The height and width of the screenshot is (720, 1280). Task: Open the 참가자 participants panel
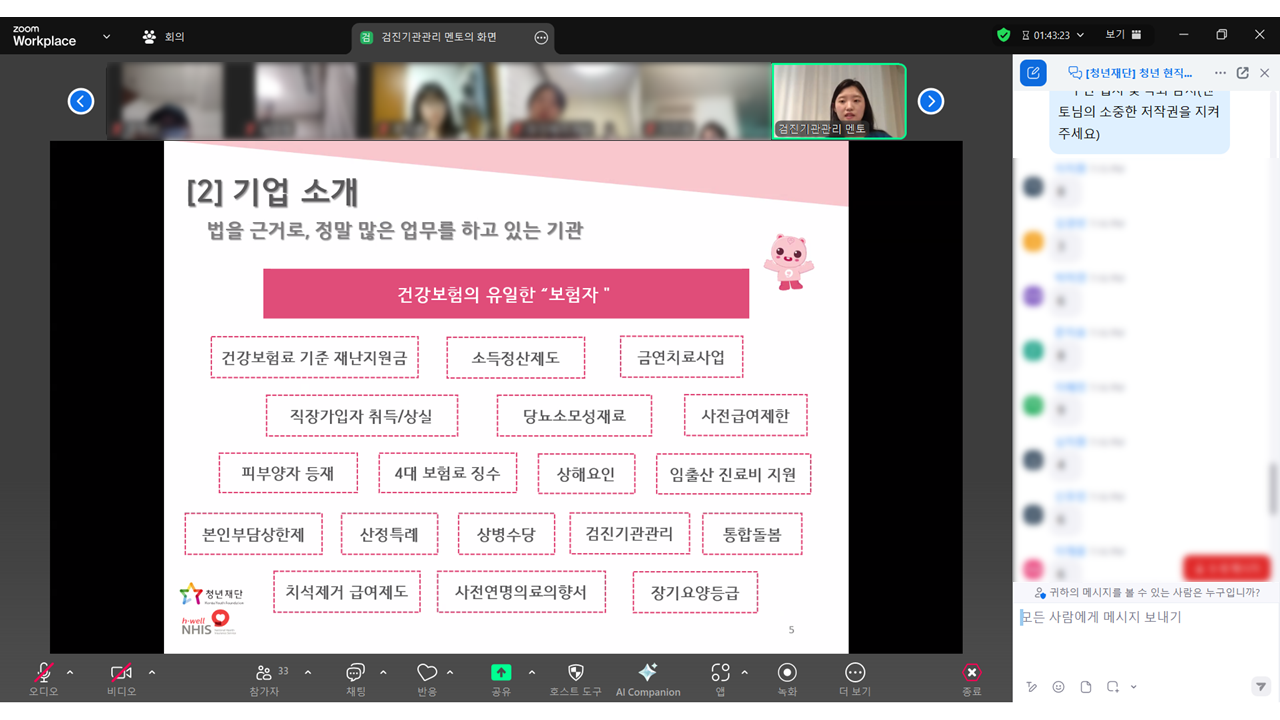264,673
